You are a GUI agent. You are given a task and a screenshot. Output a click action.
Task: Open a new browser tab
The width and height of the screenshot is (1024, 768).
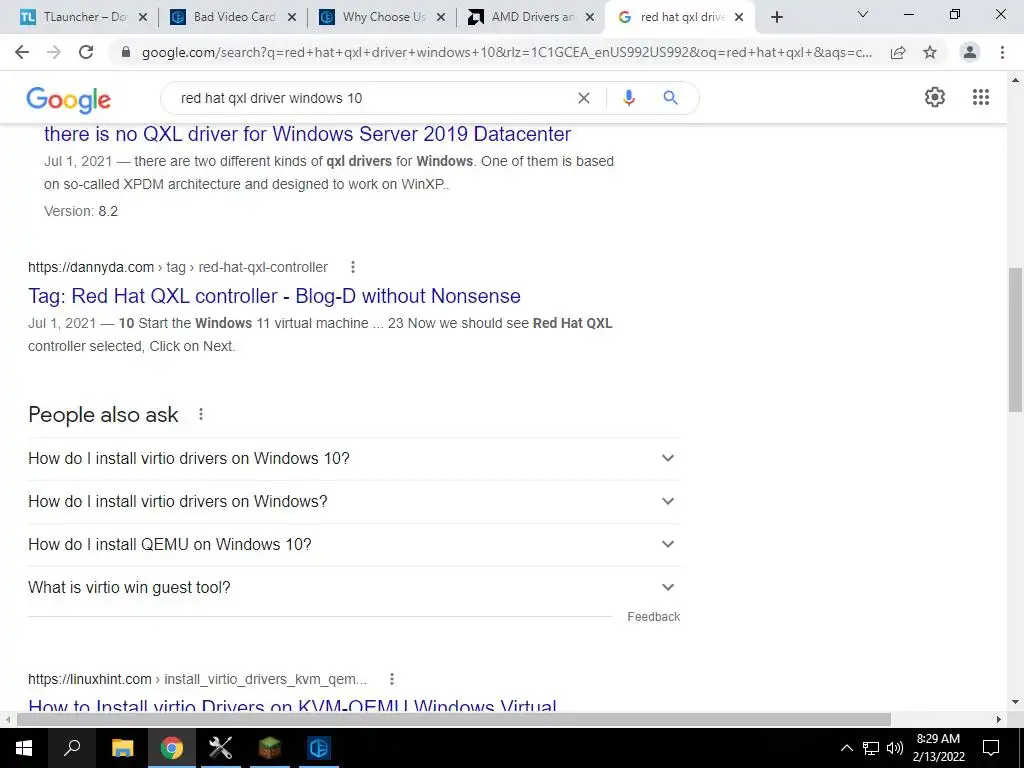coord(776,18)
